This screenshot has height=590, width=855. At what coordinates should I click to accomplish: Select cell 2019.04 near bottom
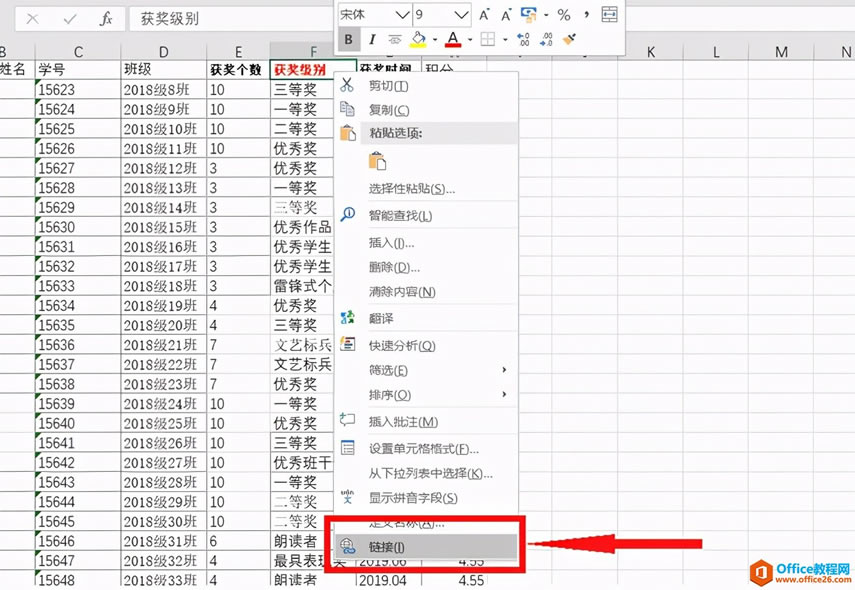(389, 580)
